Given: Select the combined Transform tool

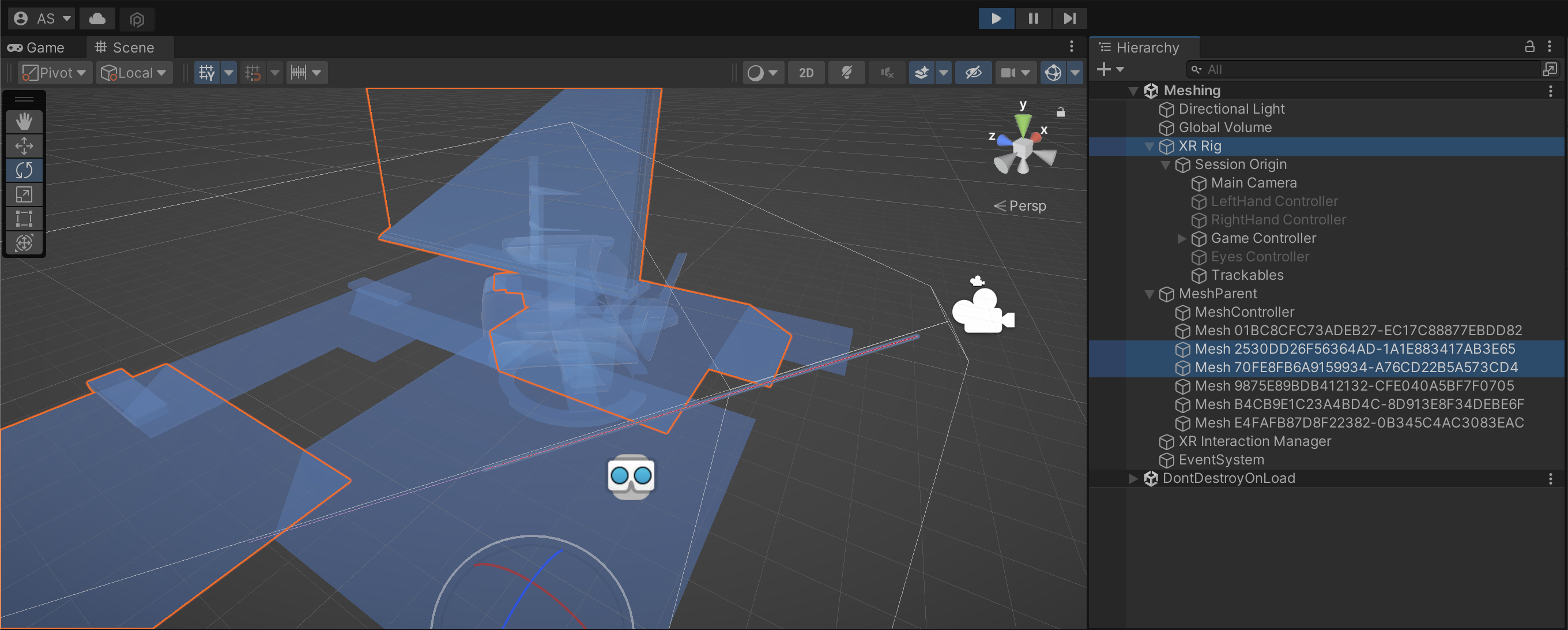Looking at the screenshot, I should [24, 242].
